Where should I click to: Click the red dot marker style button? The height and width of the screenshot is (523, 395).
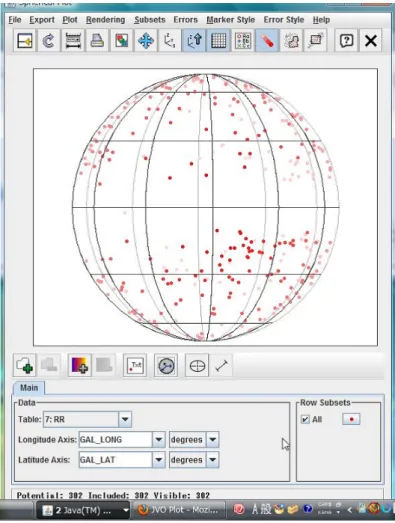351,419
